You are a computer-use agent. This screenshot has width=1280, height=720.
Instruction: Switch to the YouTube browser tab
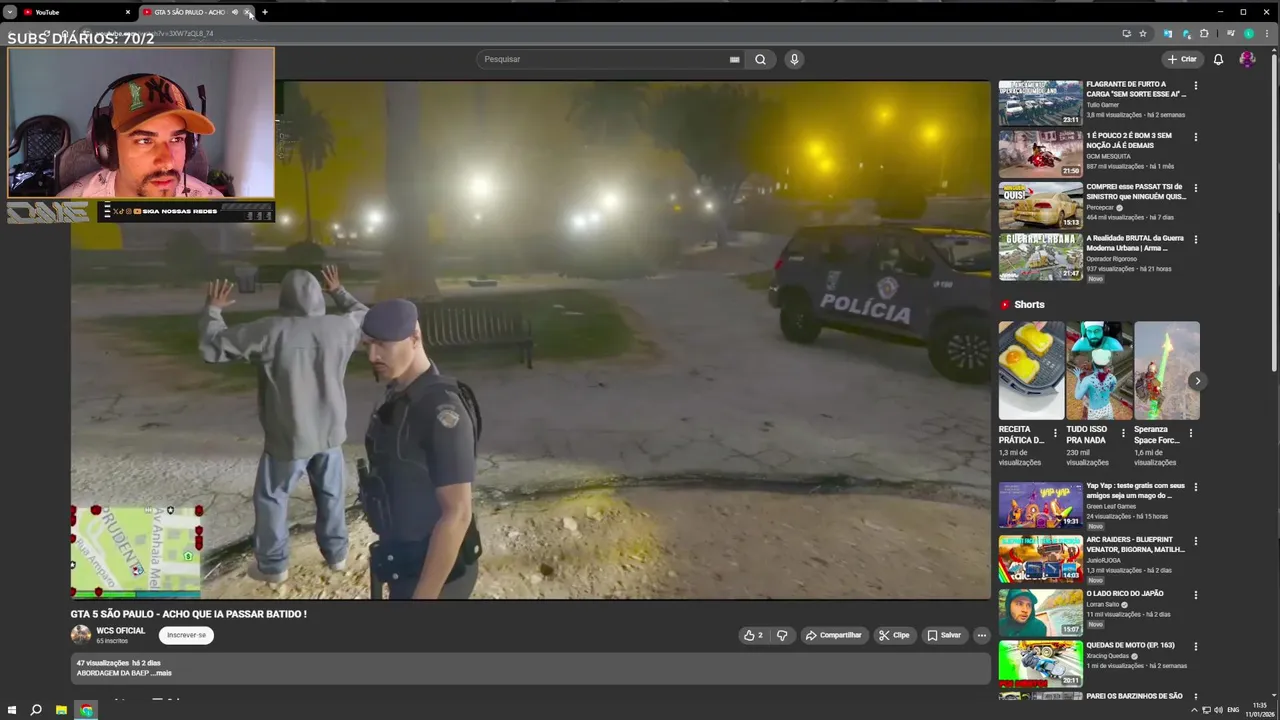click(x=75, y=12)
